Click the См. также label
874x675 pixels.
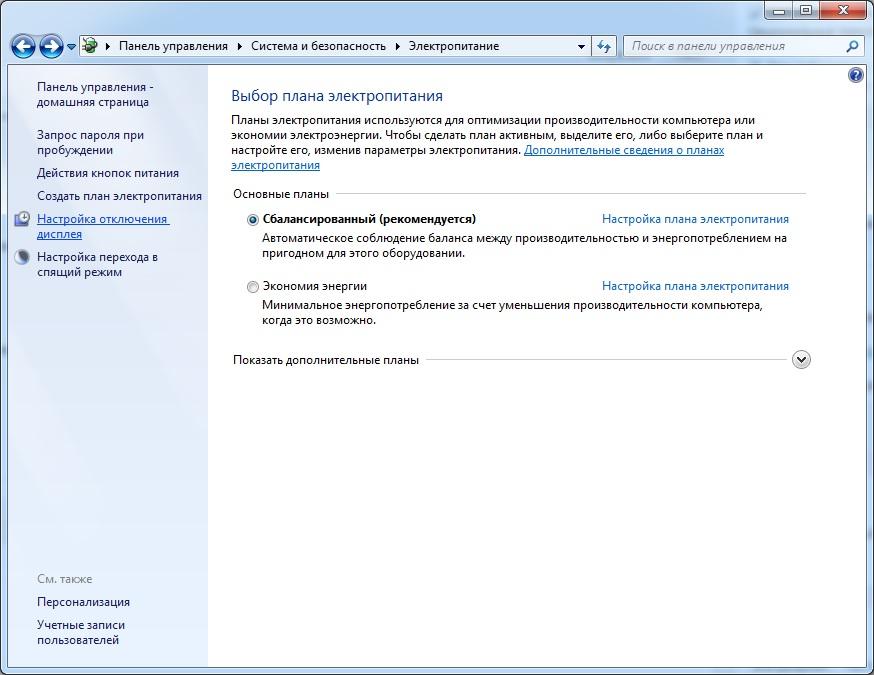click(x=65, y=579)
